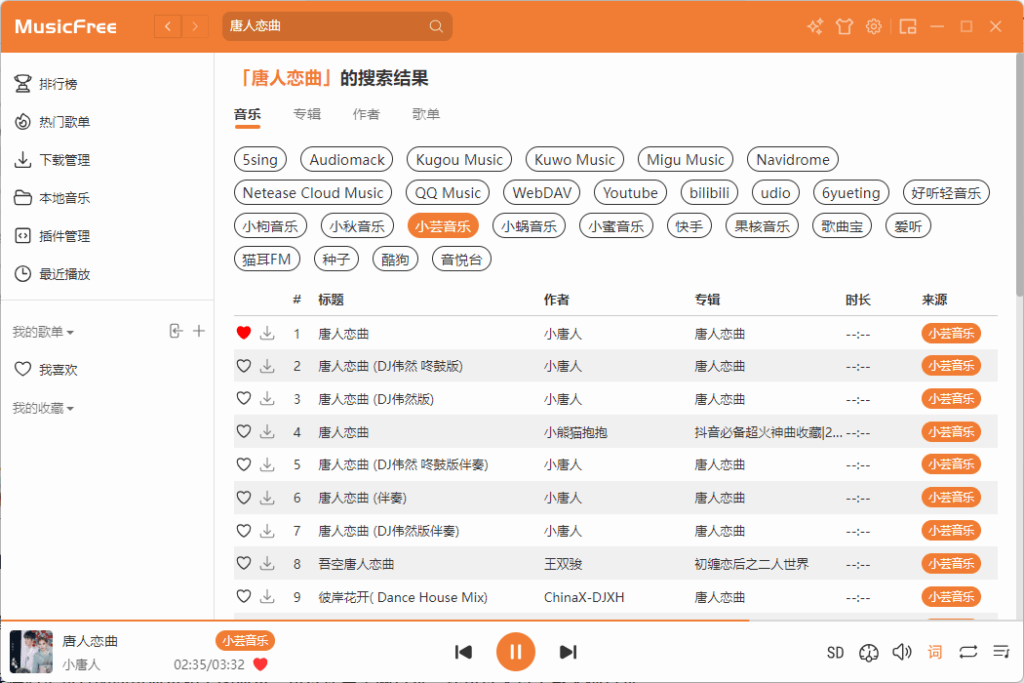
Task: Change the loop playback mode
Action: point(968,652)
